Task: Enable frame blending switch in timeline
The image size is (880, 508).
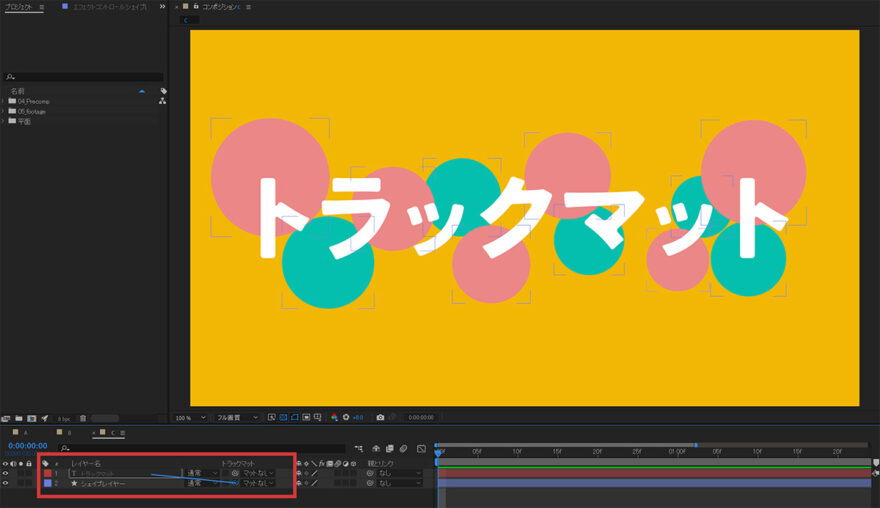Action: coord(389,448)
